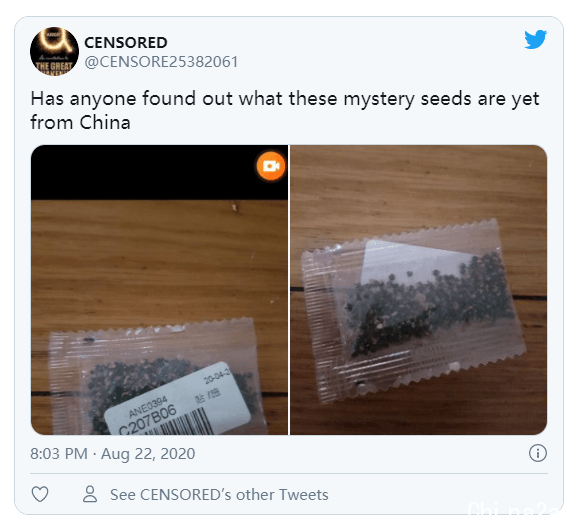Open tweet info circle icon
The width and height of the screenshot is (578, 524).
point(538,453)
